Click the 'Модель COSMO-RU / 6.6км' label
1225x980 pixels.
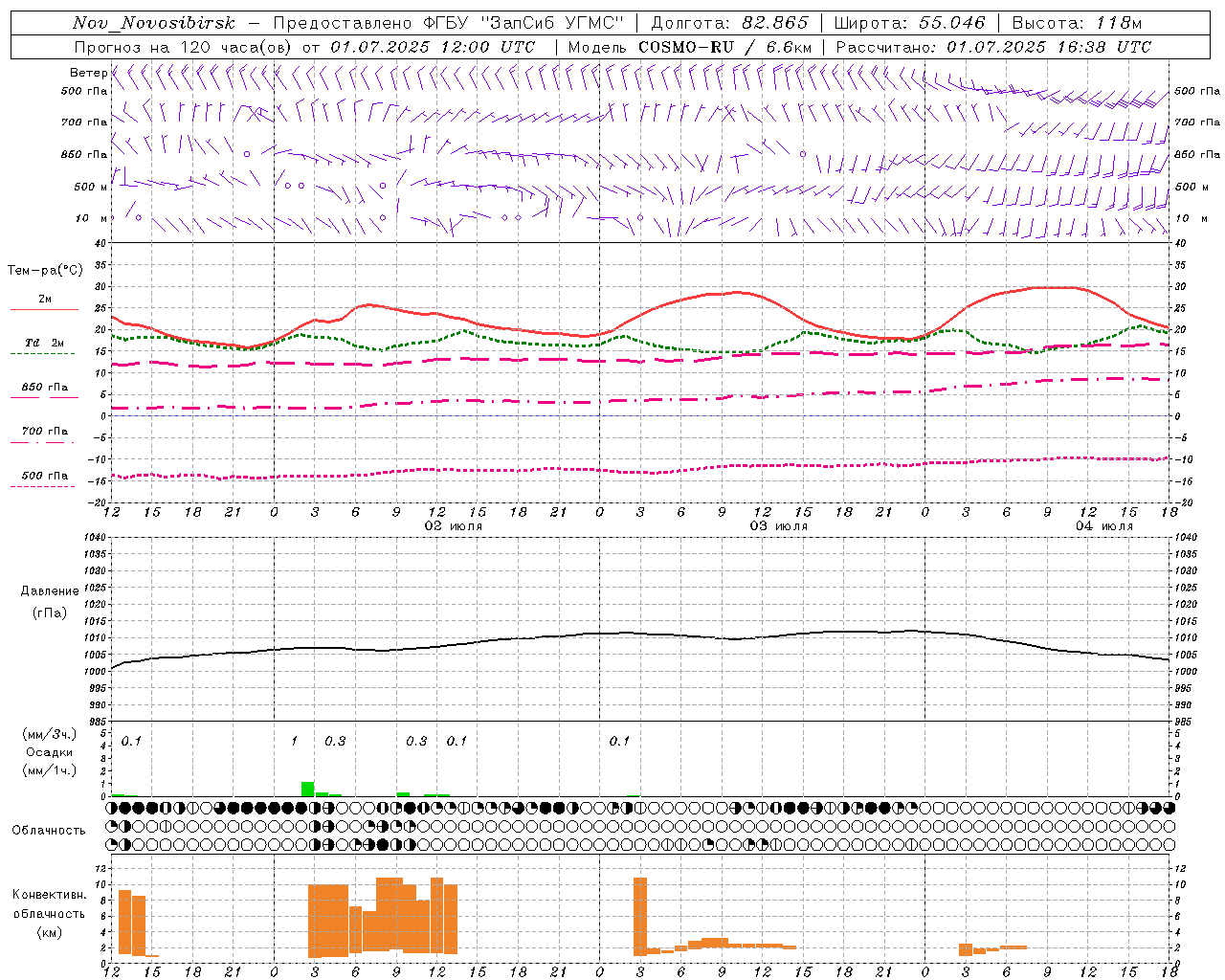690,47
